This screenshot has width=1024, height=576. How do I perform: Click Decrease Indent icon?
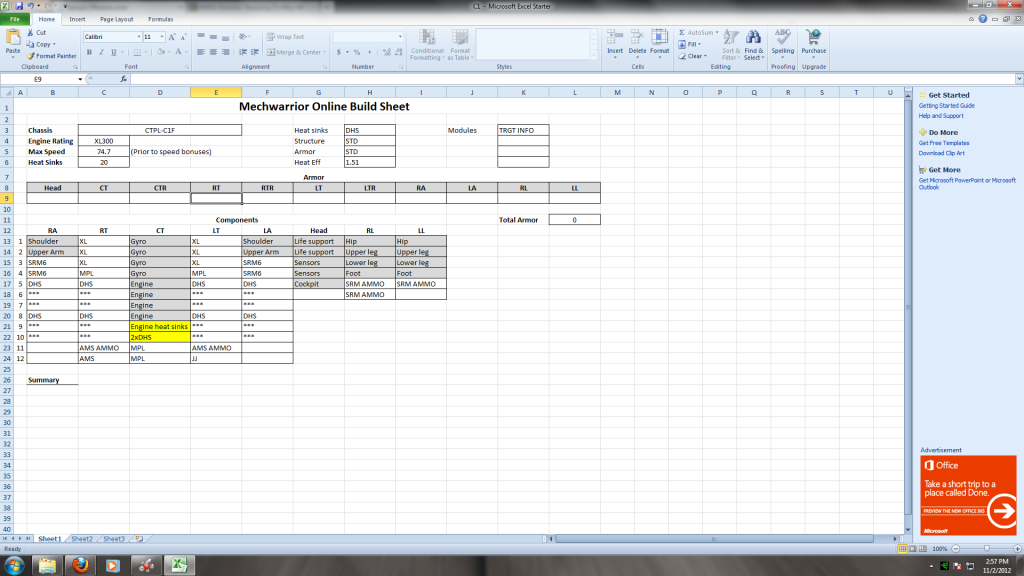point(243,52)
